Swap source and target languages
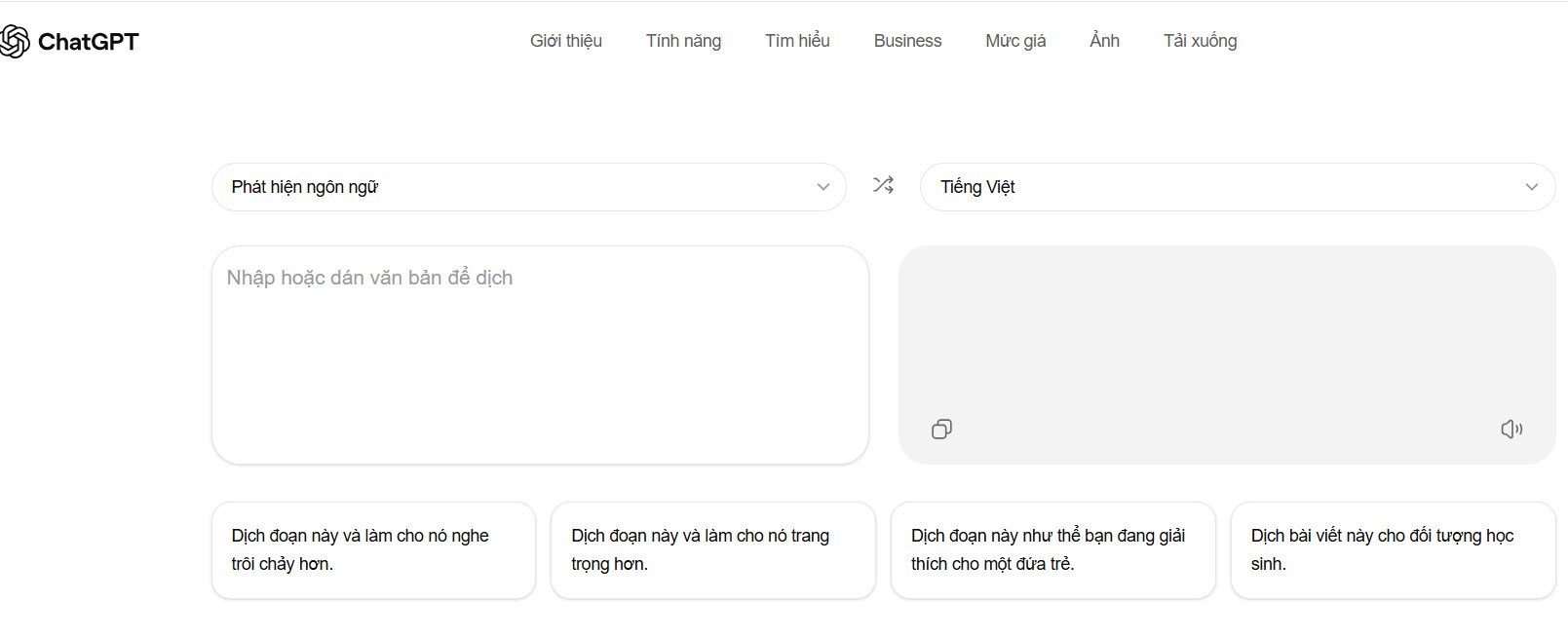The image size is (1568, 639). point(883,185)
